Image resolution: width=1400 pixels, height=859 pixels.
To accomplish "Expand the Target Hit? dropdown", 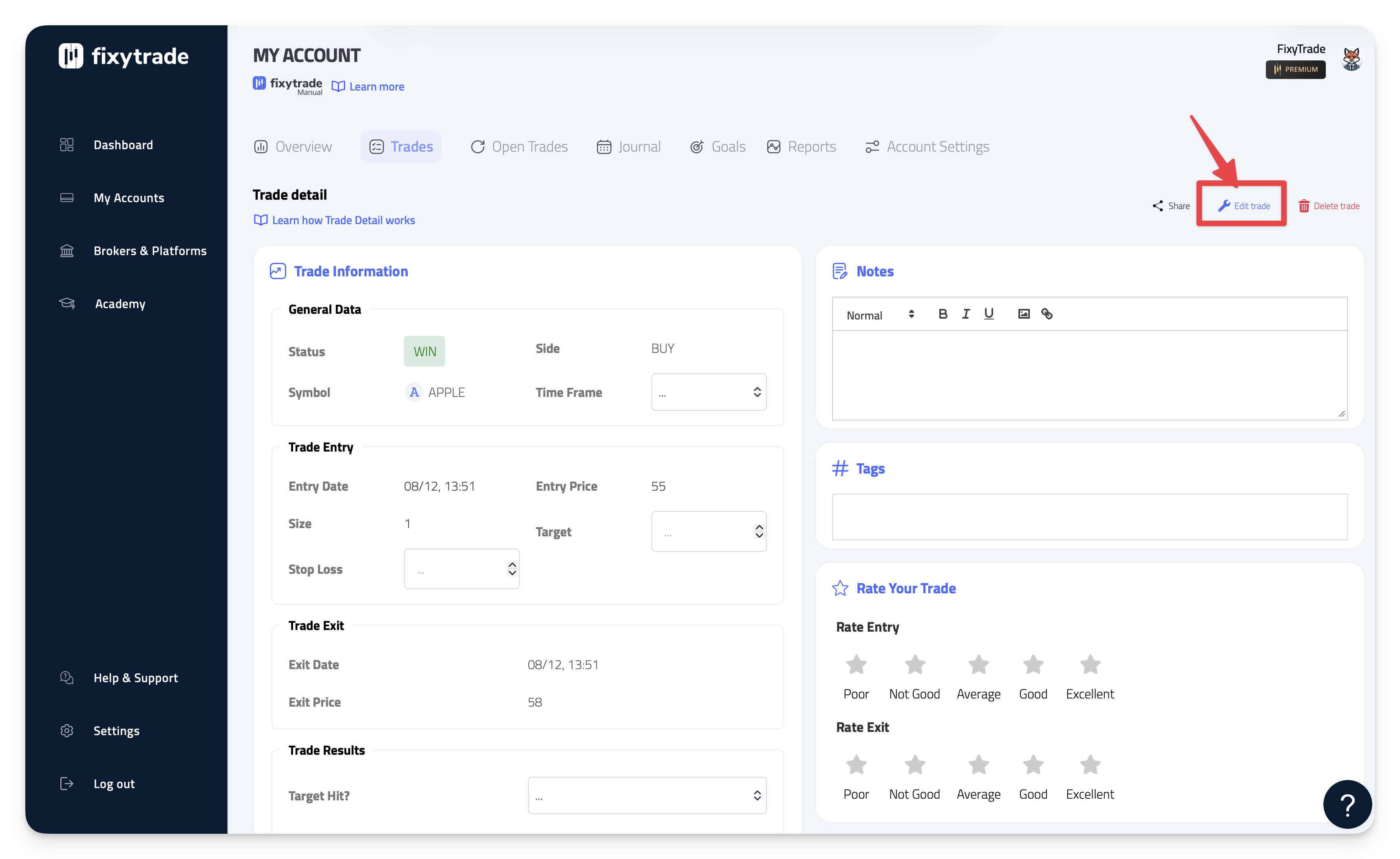I will tap(647, 795).
